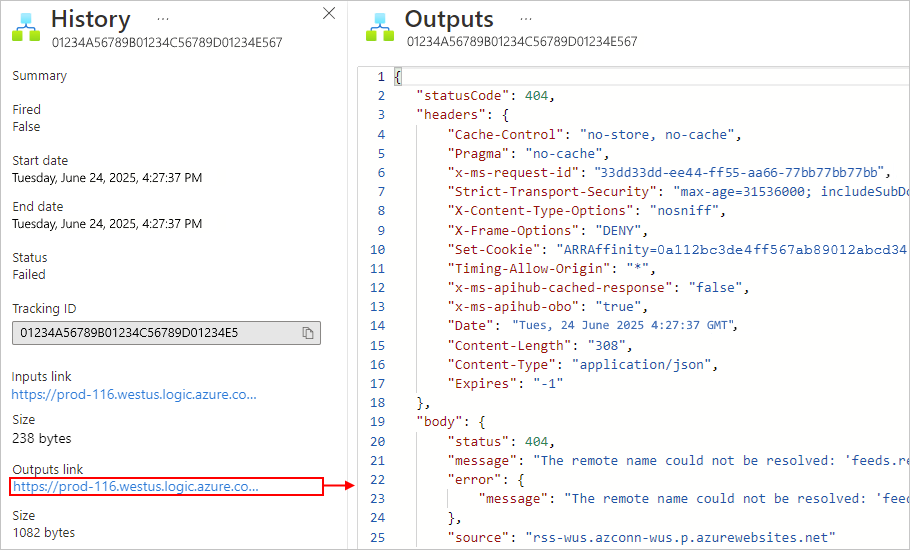Close the History pane
The width and height of the screenshot is (910, 560).
tap(329, 13)
